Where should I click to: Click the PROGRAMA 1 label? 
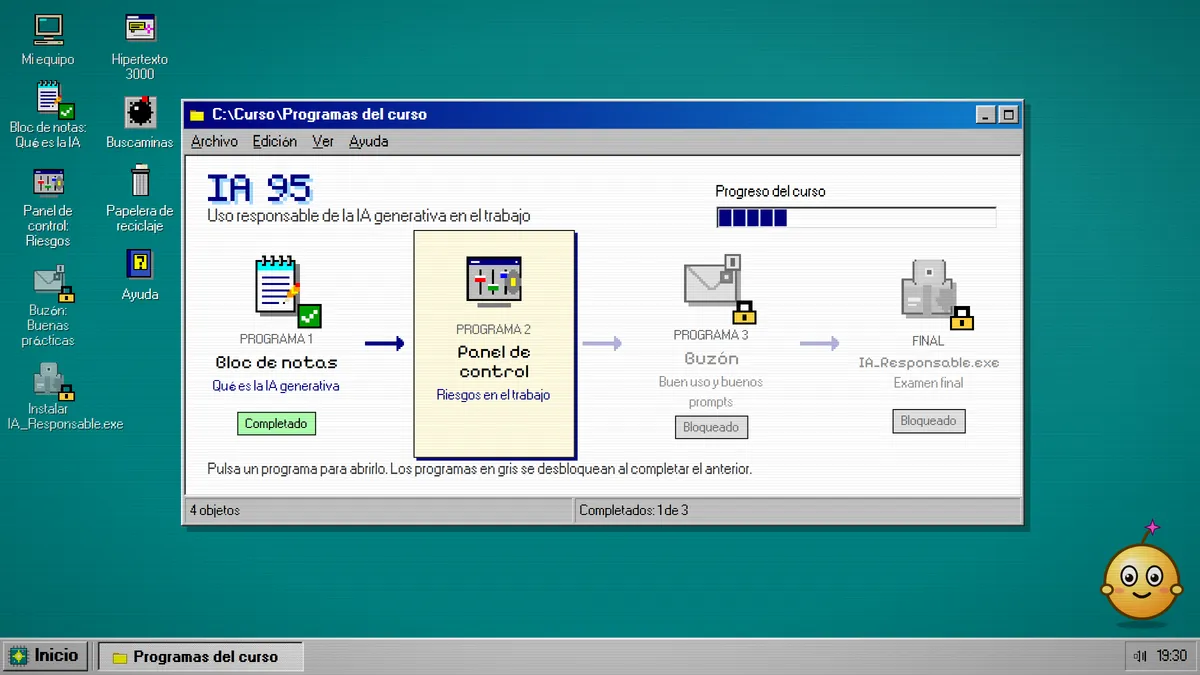click(276, 340)
